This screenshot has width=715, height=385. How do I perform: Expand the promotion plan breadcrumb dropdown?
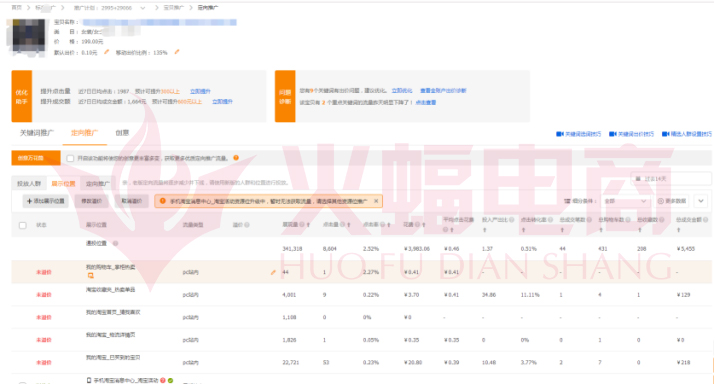143,8
